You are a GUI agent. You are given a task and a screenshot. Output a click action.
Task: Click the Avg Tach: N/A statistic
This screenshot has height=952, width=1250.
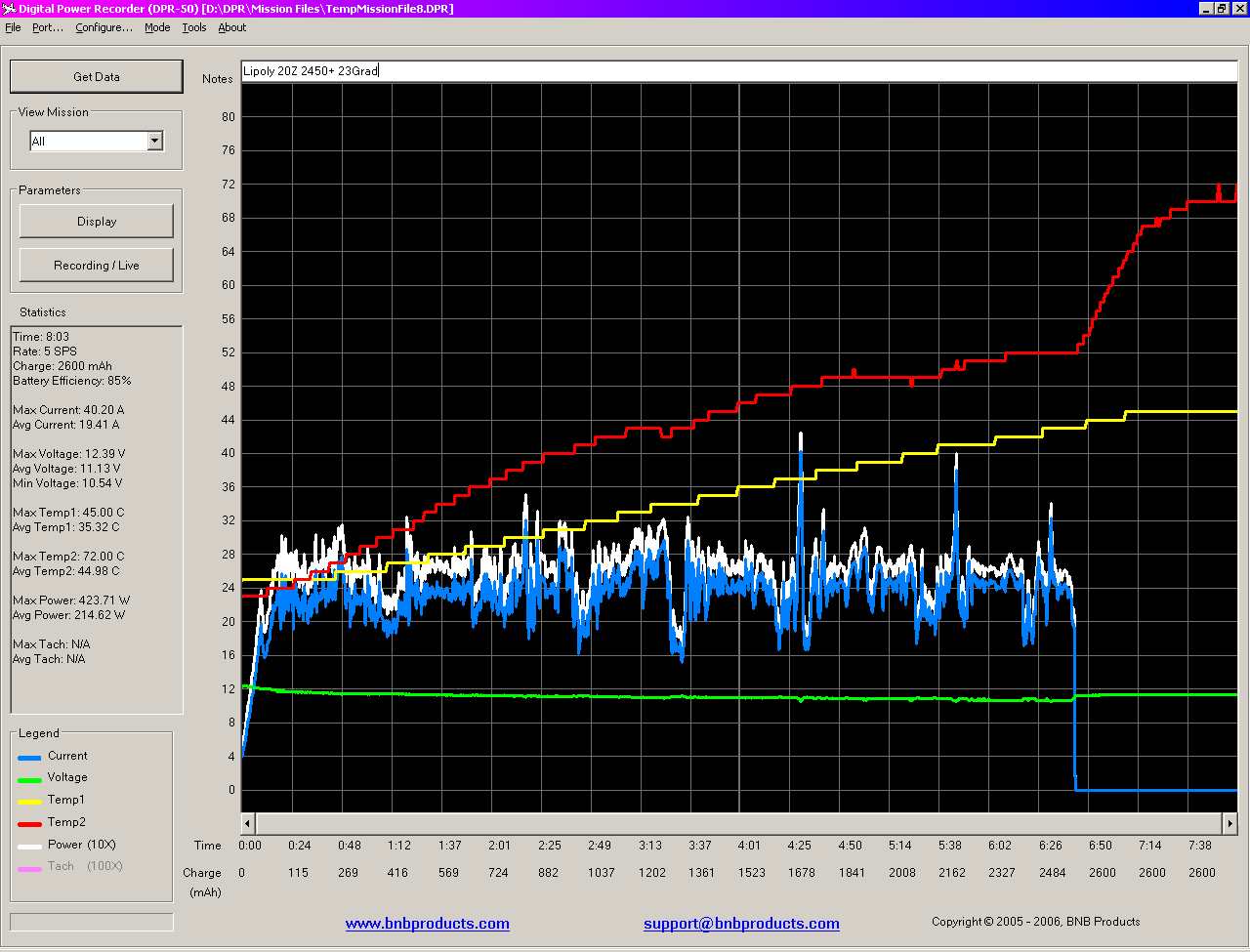pos(49,659)
